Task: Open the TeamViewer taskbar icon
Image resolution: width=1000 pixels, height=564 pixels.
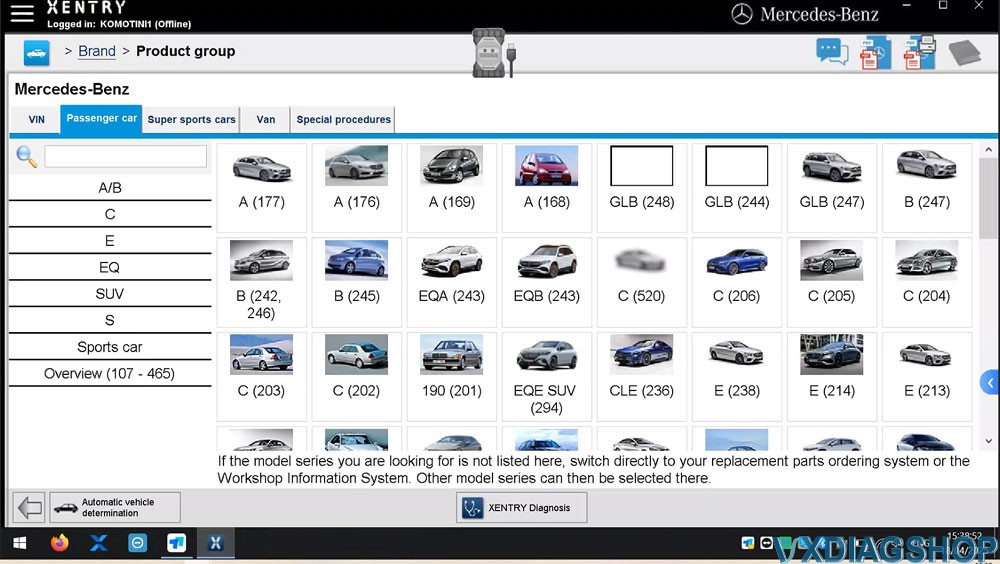Action: point(137,543)
